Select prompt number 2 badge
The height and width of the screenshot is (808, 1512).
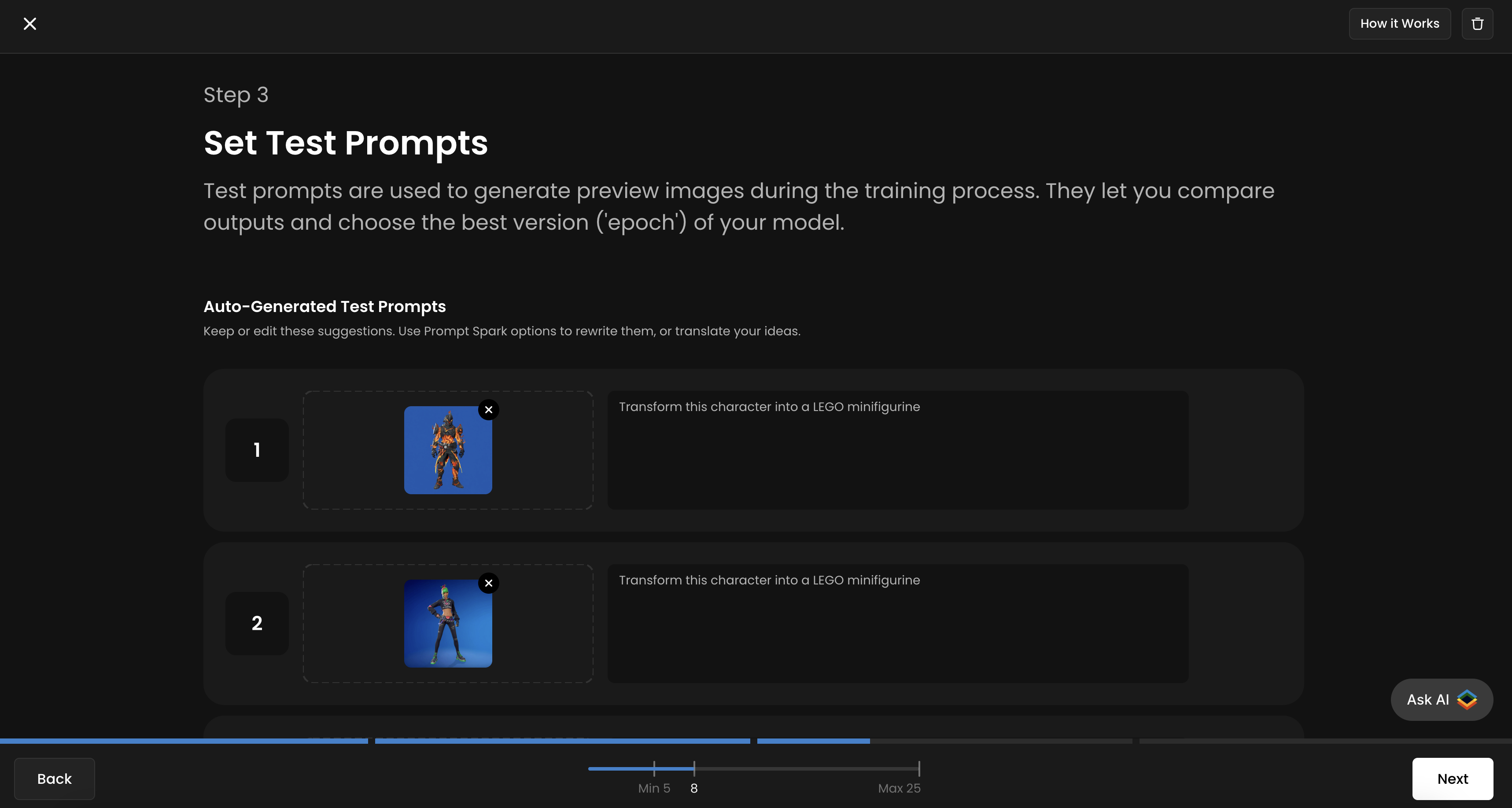pos(257,623)
